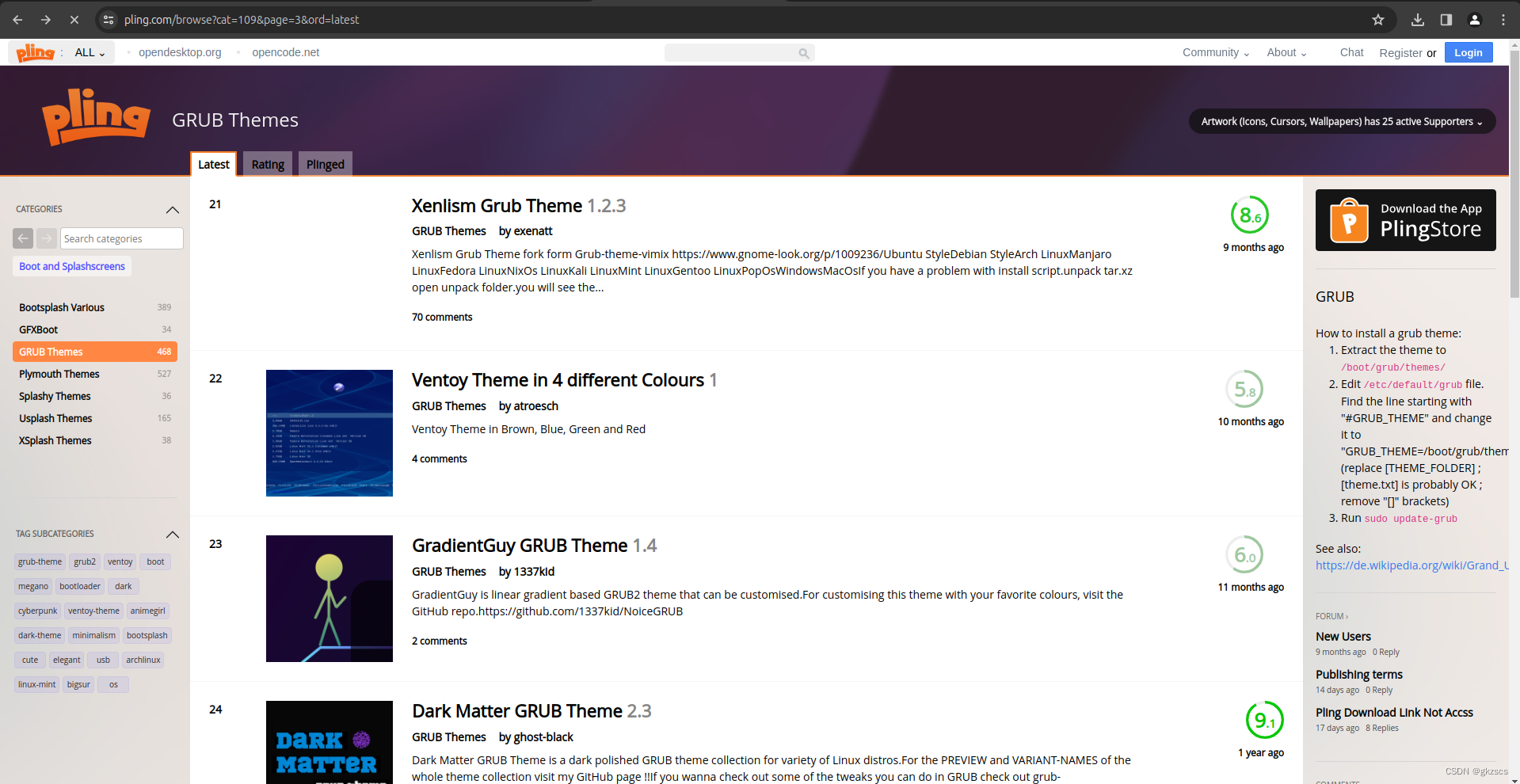Switch to the Rating tab
This screenshot has height=784, width=1520.
[x=268, y=164]
